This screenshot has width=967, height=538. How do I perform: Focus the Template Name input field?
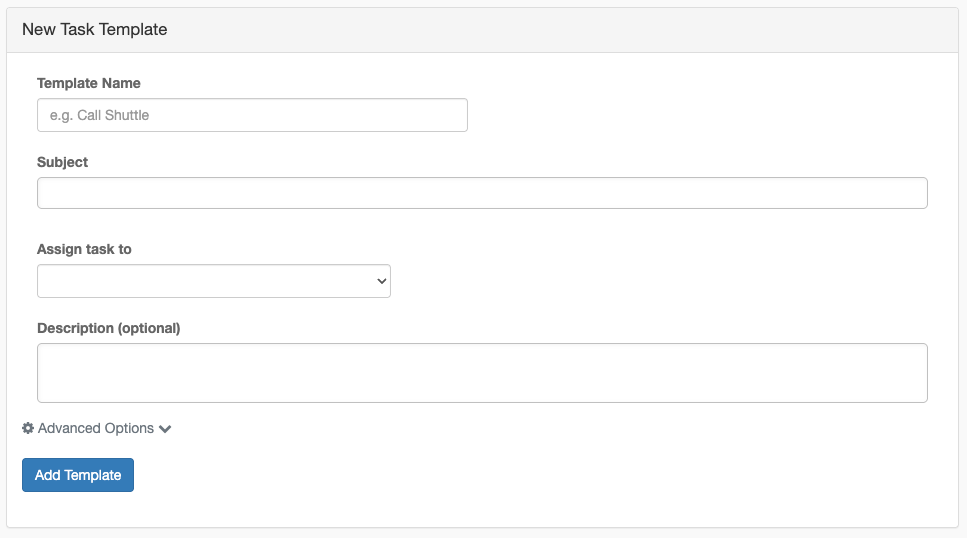click(252, 115)
